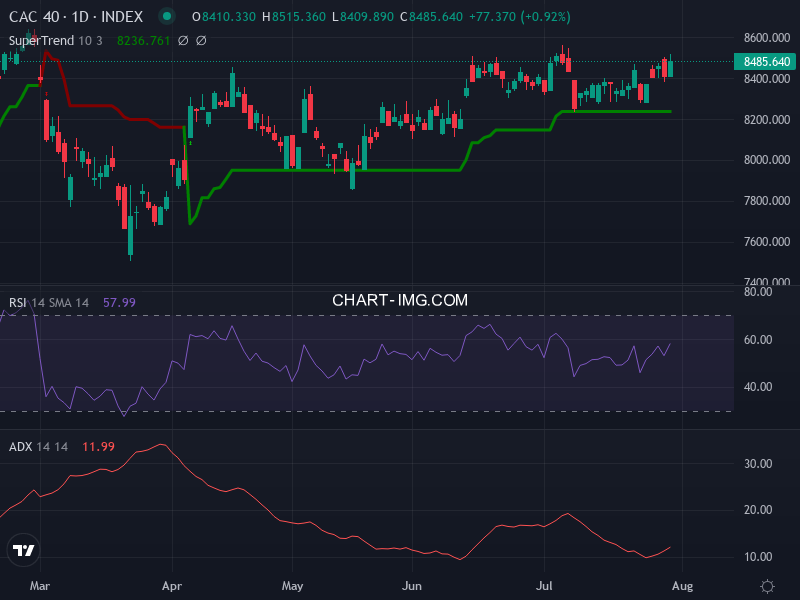
Task: Click the ADX 10.00 axis label
Action: 758,557
